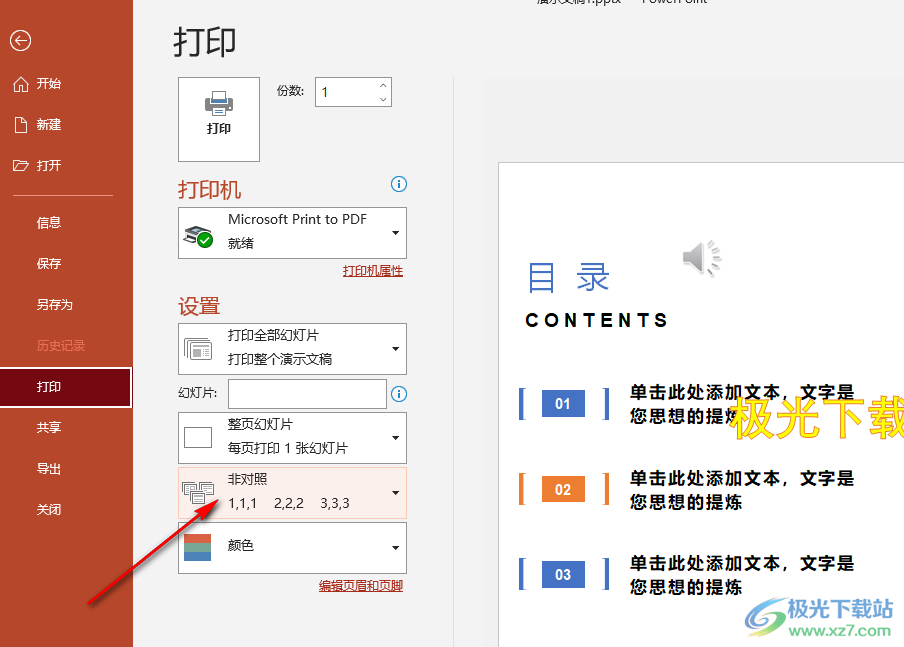904x647 pixels.
Task: Click the slides (幻灯片) range input field
Action: pyautogui.click(x=307, y=394)
